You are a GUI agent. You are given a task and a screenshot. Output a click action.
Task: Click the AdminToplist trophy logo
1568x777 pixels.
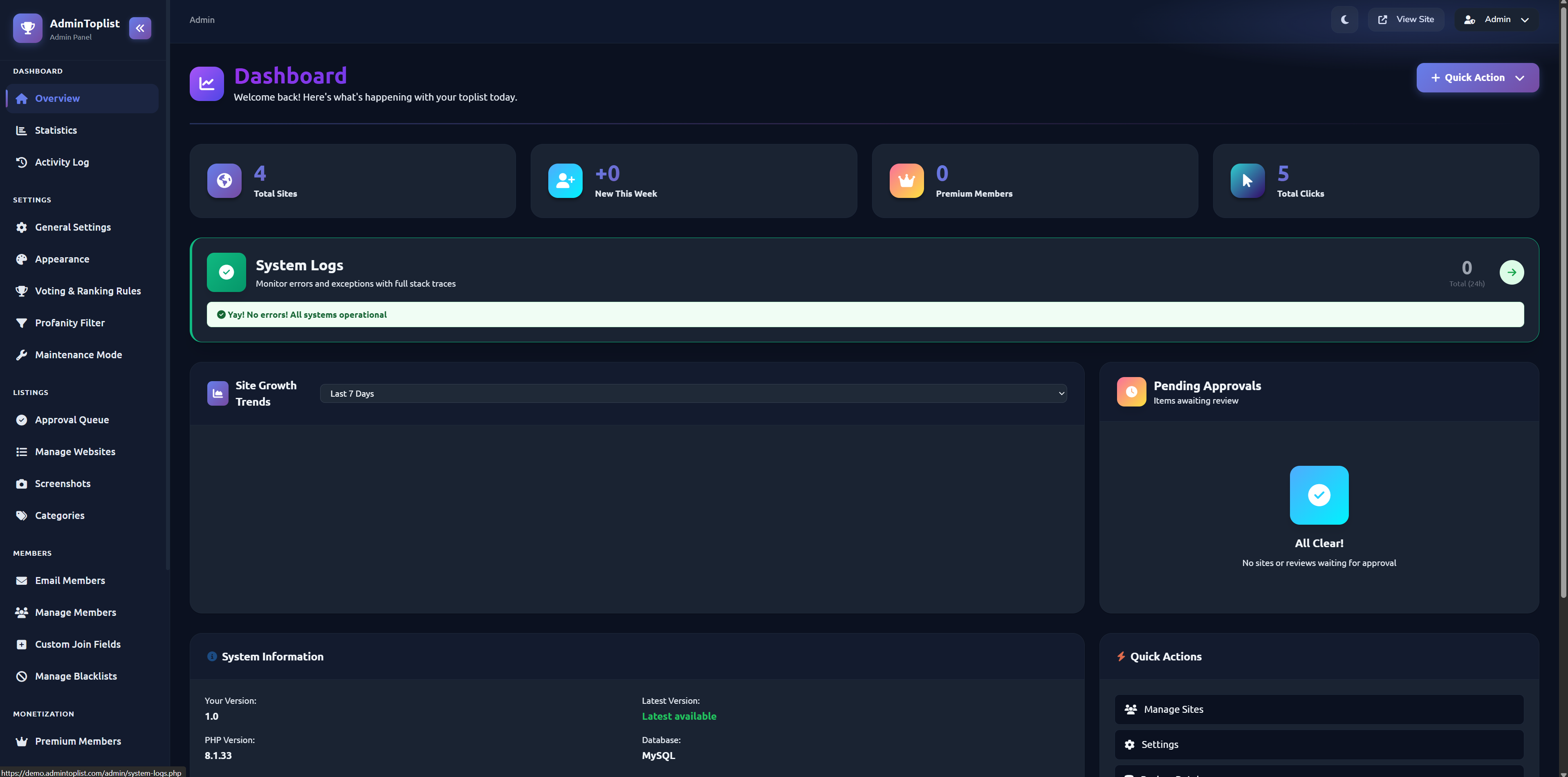[27, 28]
